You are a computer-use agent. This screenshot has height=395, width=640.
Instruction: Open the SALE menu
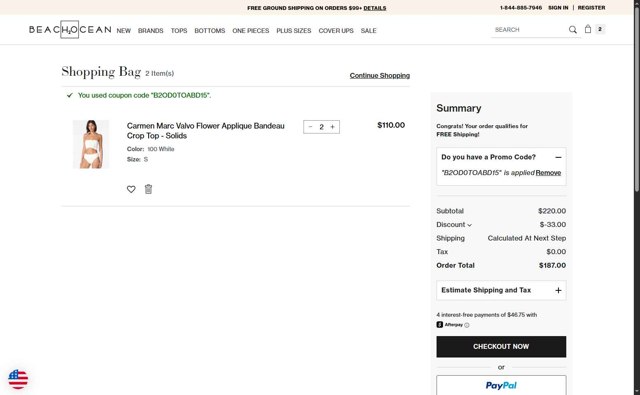369,31
